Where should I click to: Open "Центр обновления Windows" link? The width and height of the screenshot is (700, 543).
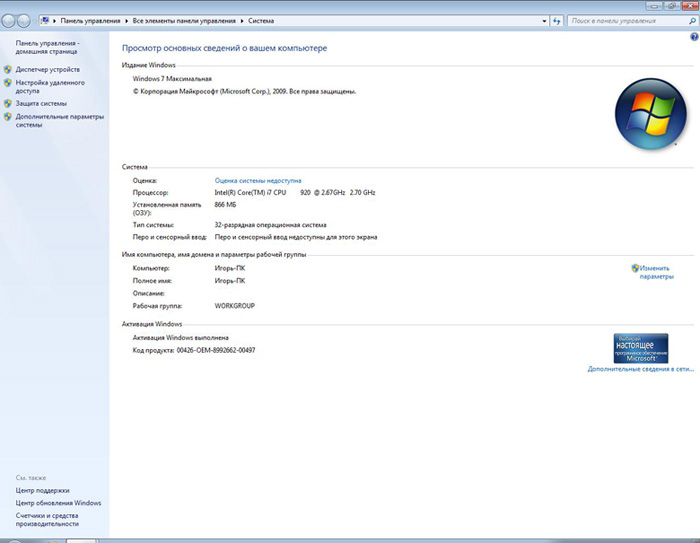click(58, 503)
